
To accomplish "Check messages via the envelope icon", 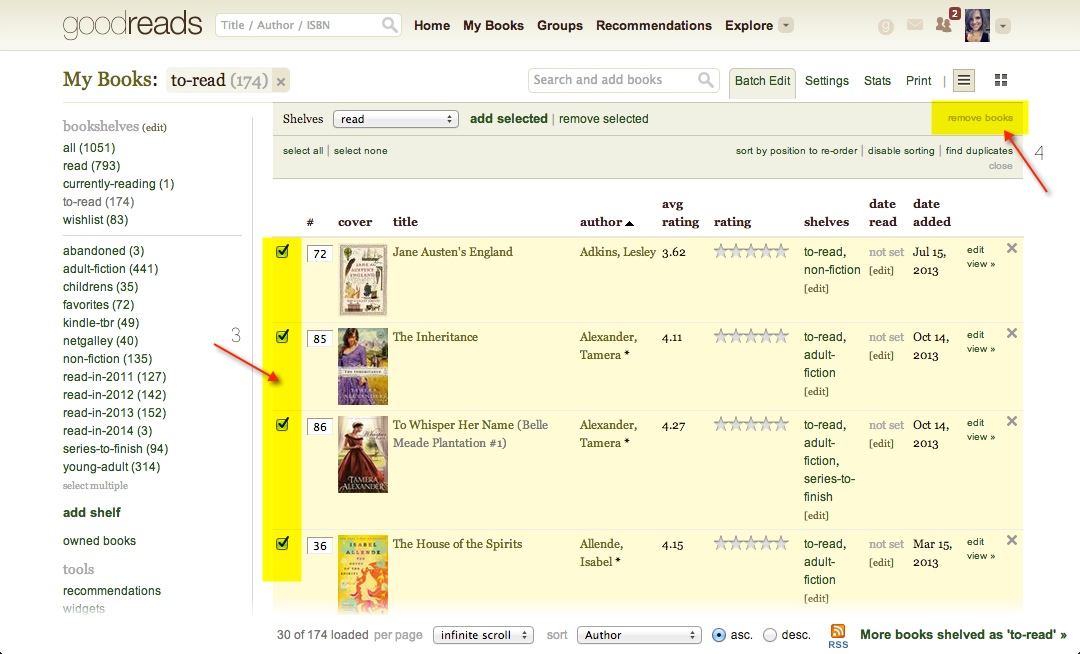I will pyautogui.click(x=914, y=25).
